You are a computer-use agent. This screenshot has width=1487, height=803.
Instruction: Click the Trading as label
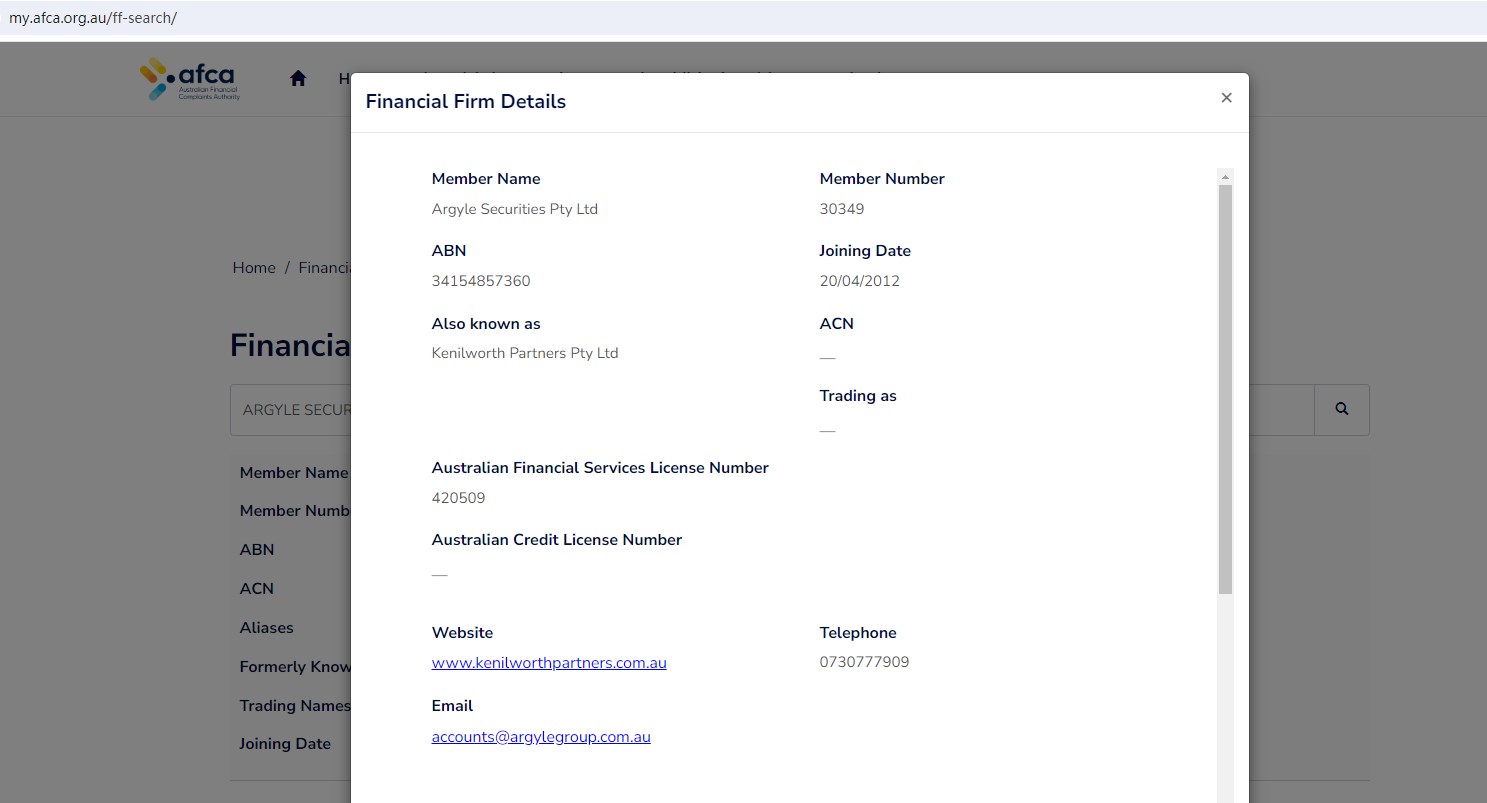point(858,396)
